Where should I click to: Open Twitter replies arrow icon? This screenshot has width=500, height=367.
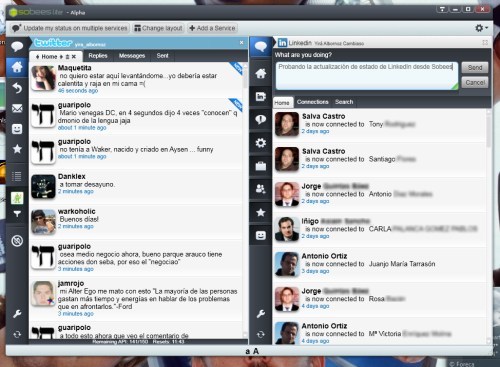17,88
